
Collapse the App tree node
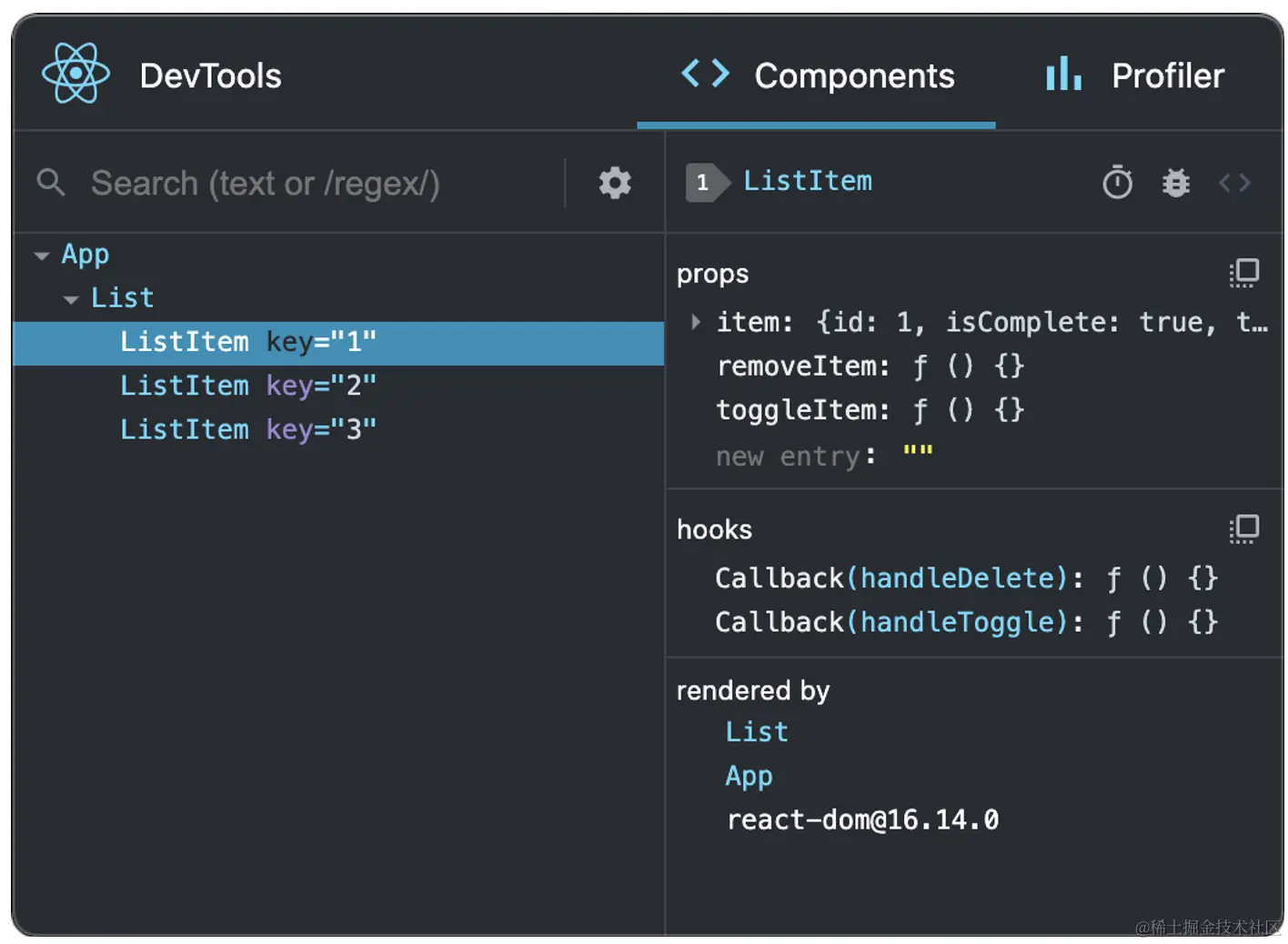tap(42, 256)
